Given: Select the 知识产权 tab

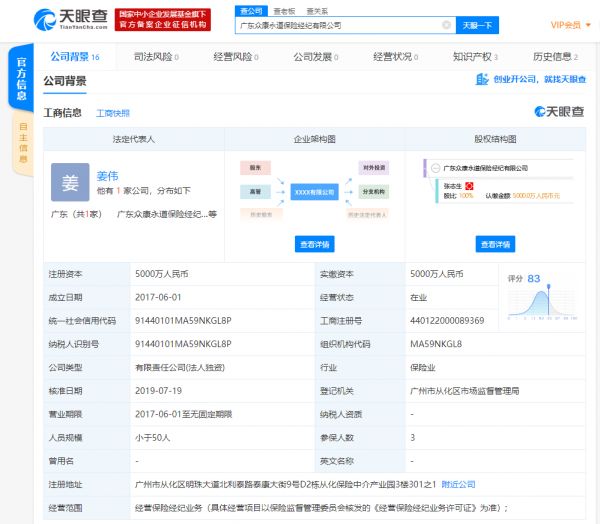Looking at the screenshot, I should point(470,58).
